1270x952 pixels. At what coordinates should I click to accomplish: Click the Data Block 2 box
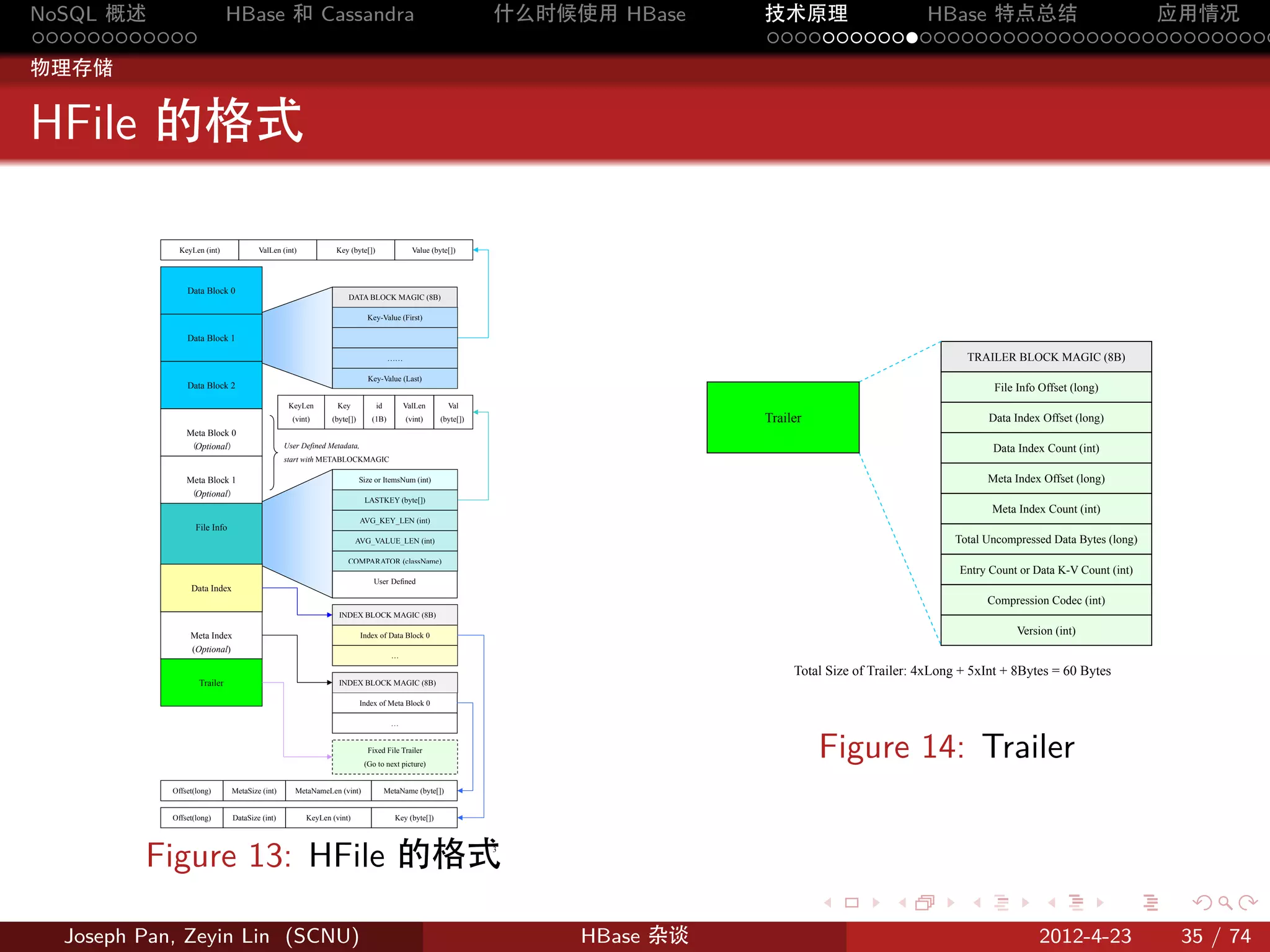[x=211, y=386]
